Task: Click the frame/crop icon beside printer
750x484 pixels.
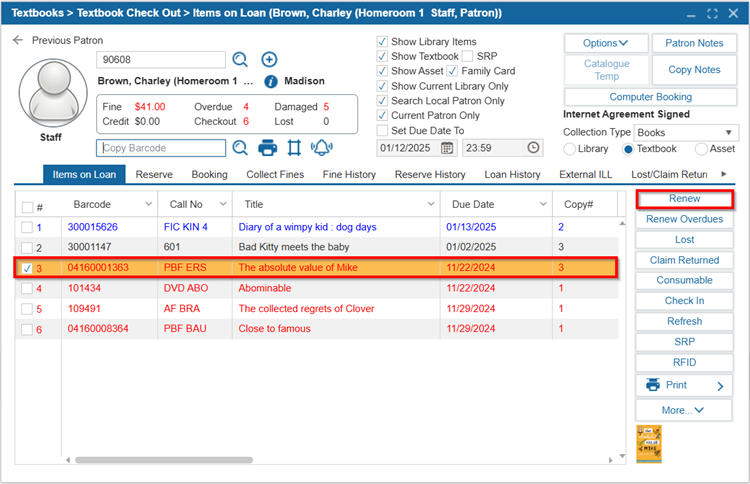Action: 294,148
